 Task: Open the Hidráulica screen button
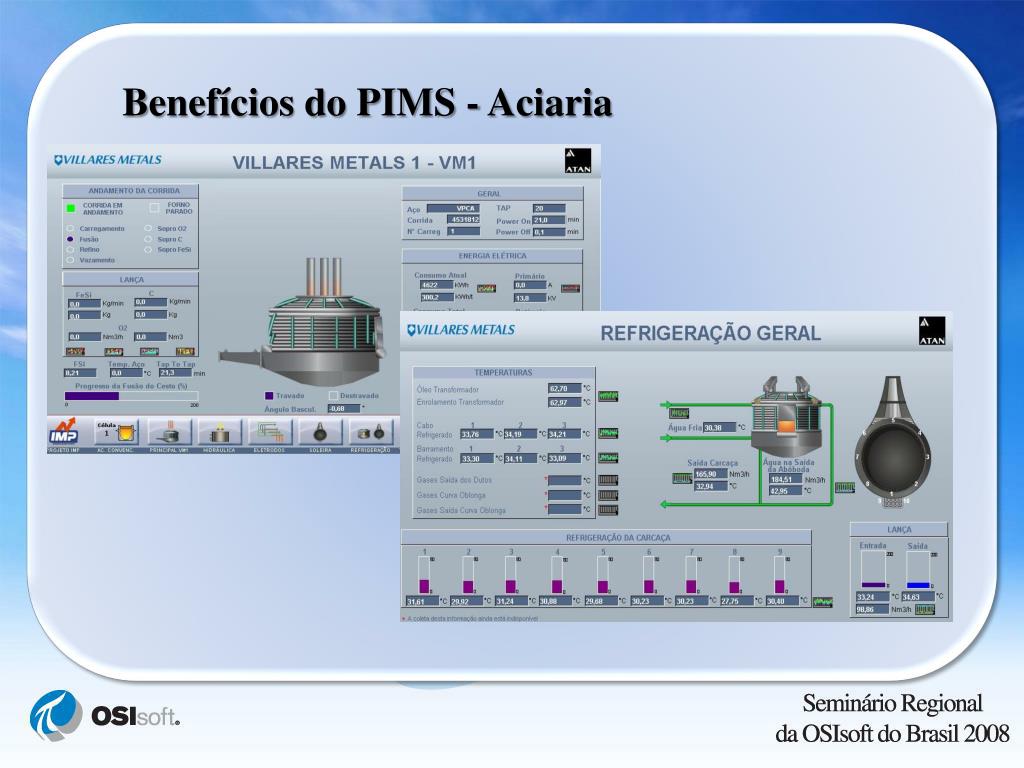coord(220,432)
